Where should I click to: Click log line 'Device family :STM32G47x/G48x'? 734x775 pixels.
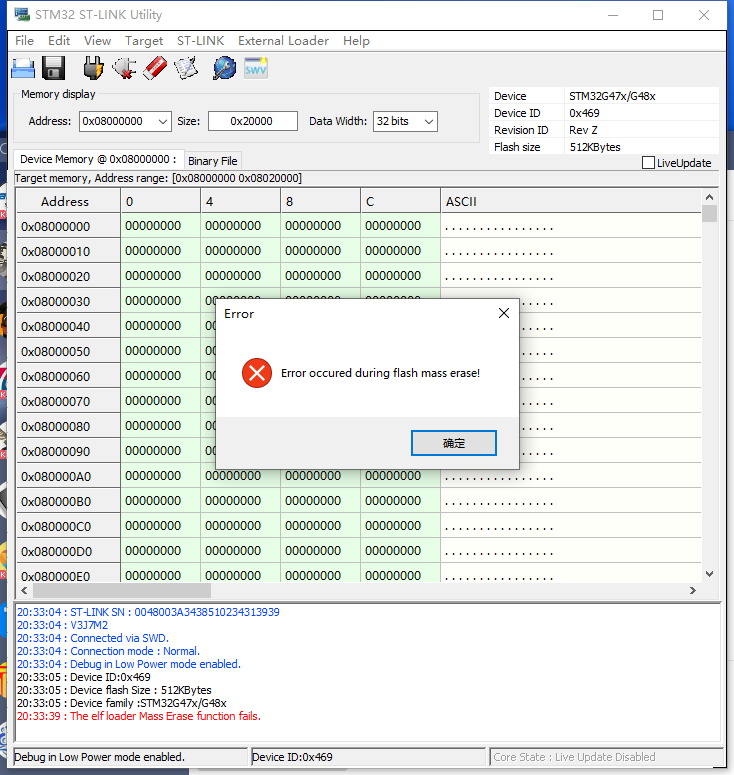(x=122, y=703)
